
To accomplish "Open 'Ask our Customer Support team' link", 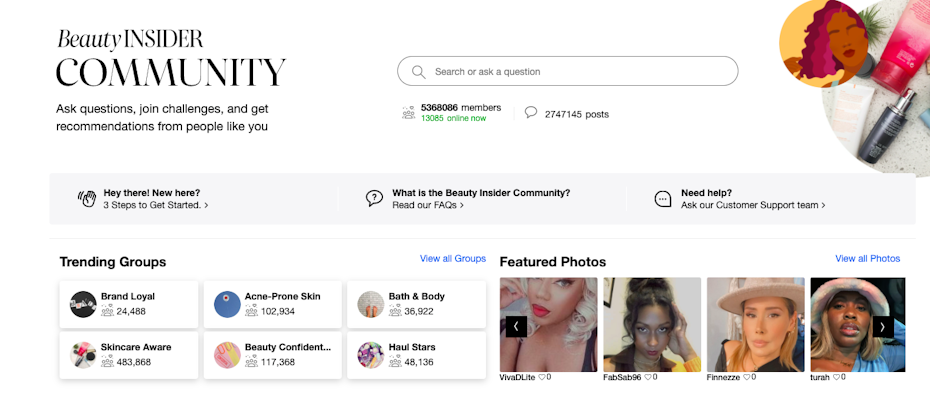I will click(x=753, y=205).
